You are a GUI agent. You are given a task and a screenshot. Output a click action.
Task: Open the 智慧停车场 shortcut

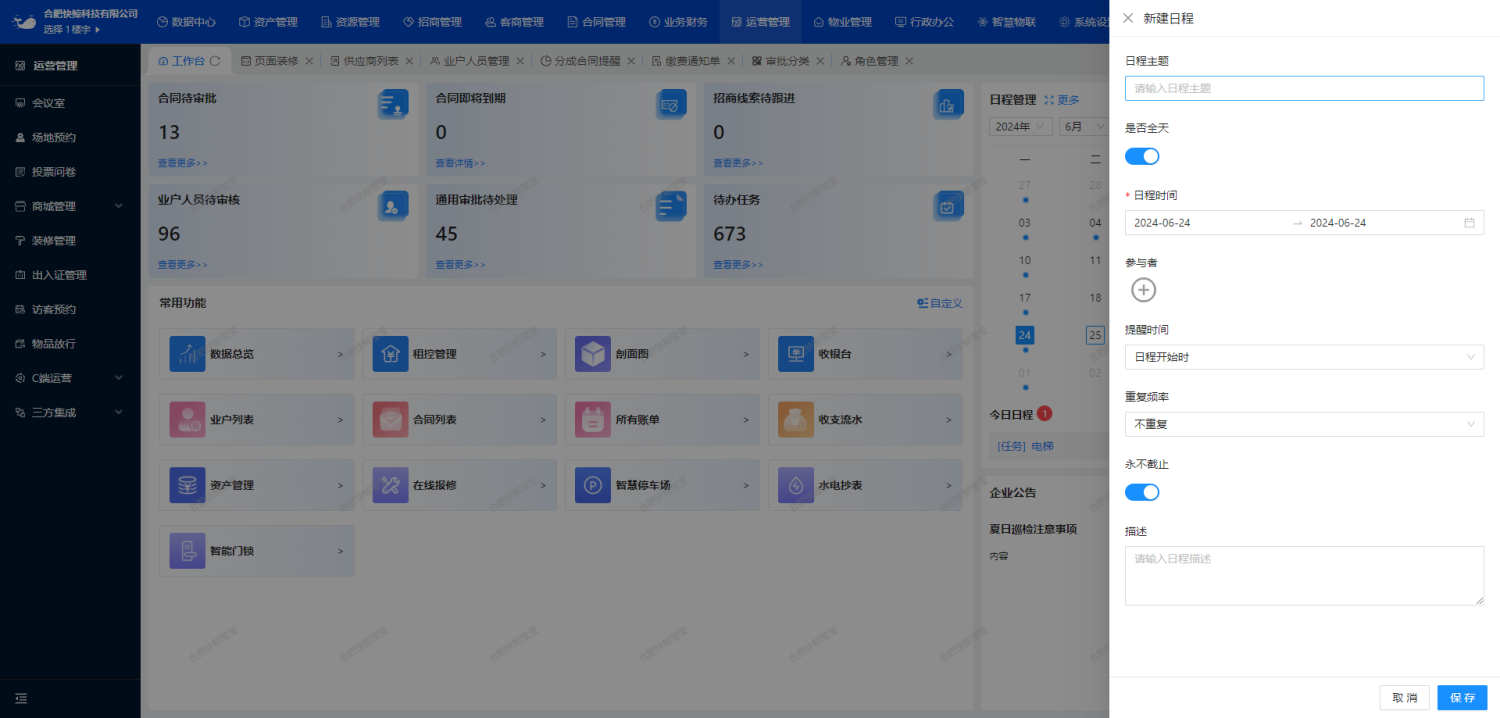663,485
